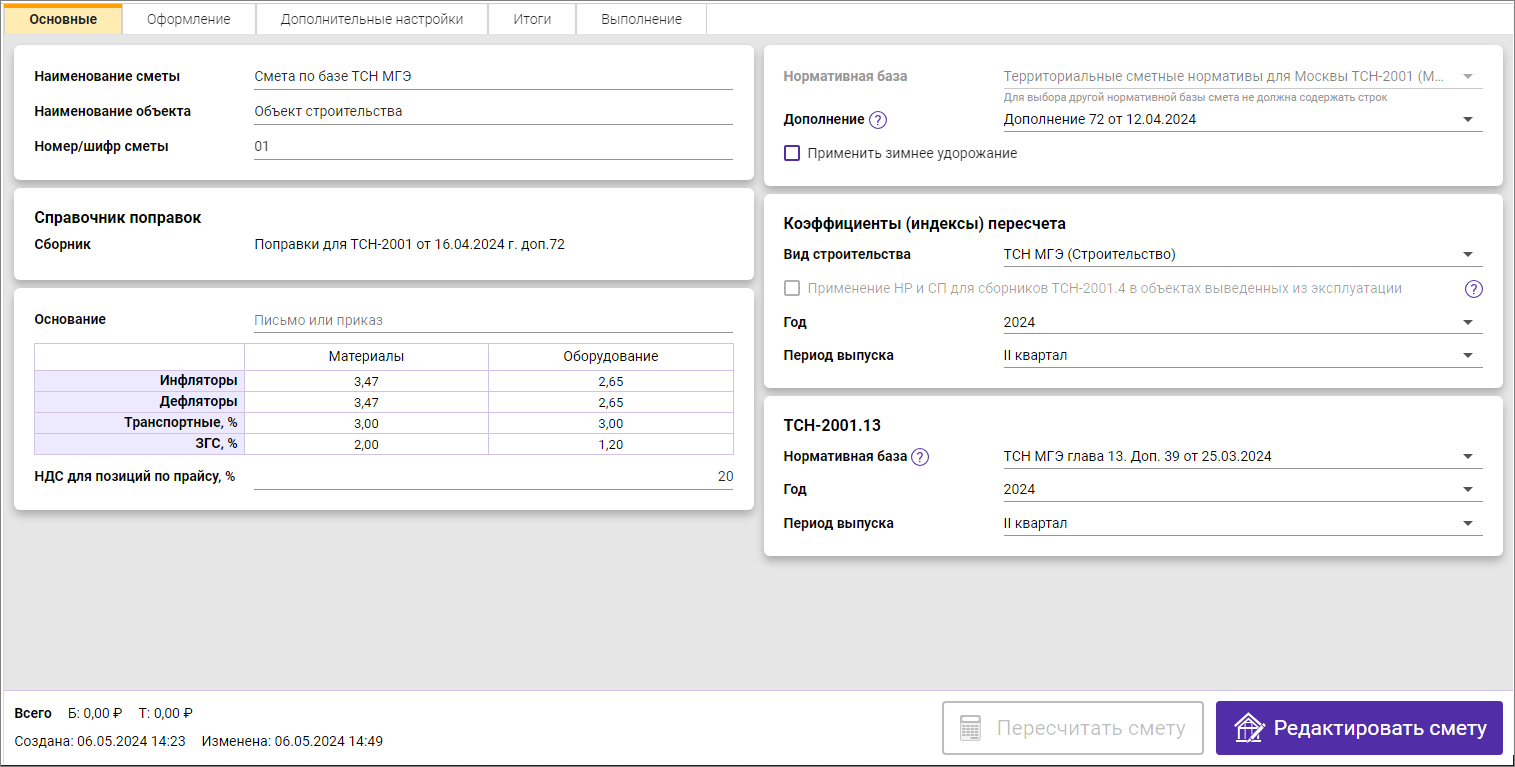The image size is (1515, 767).
Task: Open help icon next to ТСН-2001.13 Нормативная база
Action: (x=921, y=457)
